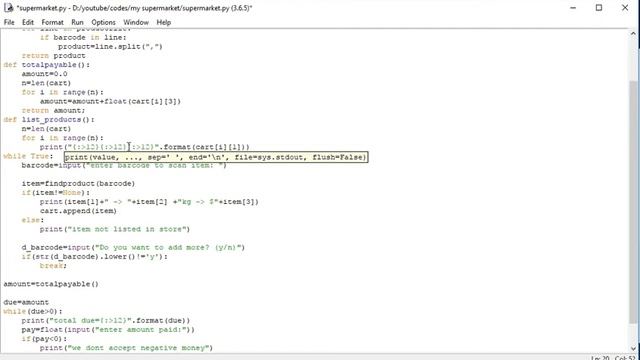Open the Format menu
640x360 pixels.
52,22
